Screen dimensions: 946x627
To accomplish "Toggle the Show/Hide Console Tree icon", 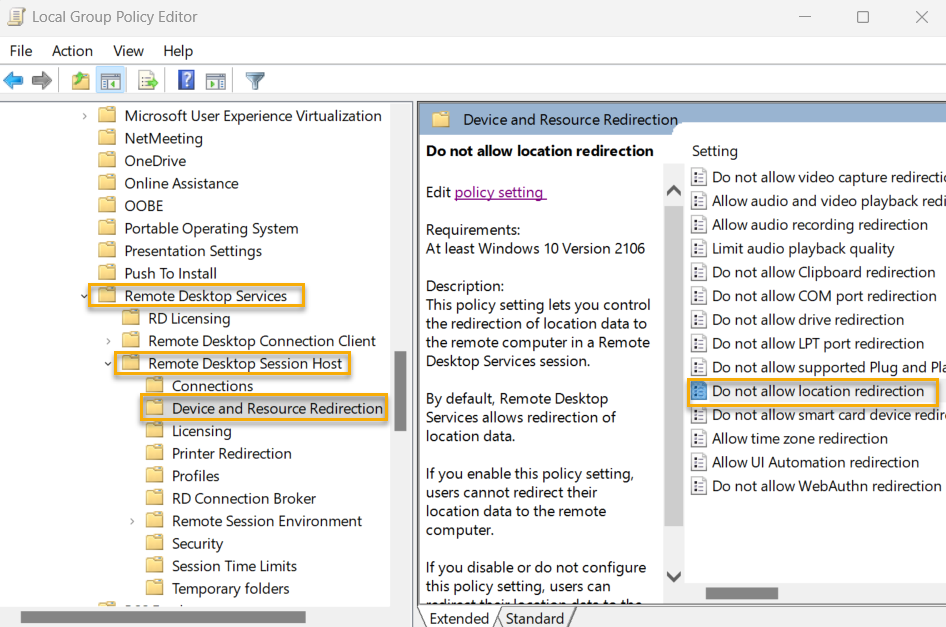I will click(x=111, y=80).
